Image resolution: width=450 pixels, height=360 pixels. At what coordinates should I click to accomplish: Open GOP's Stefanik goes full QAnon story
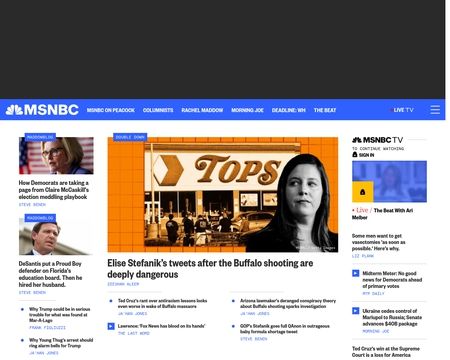[285, 329]
